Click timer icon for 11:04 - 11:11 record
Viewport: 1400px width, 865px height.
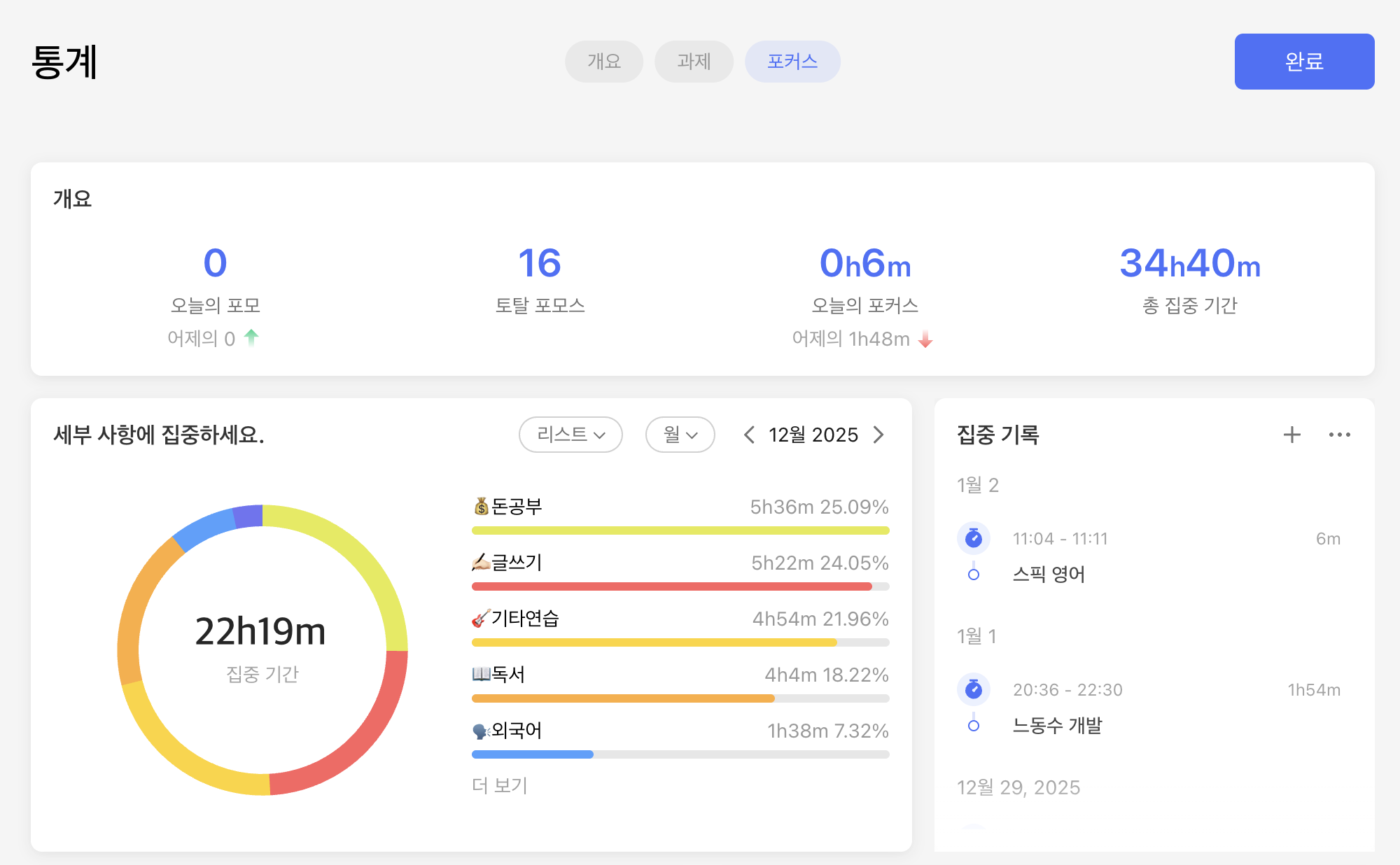(x=974, y=538)
